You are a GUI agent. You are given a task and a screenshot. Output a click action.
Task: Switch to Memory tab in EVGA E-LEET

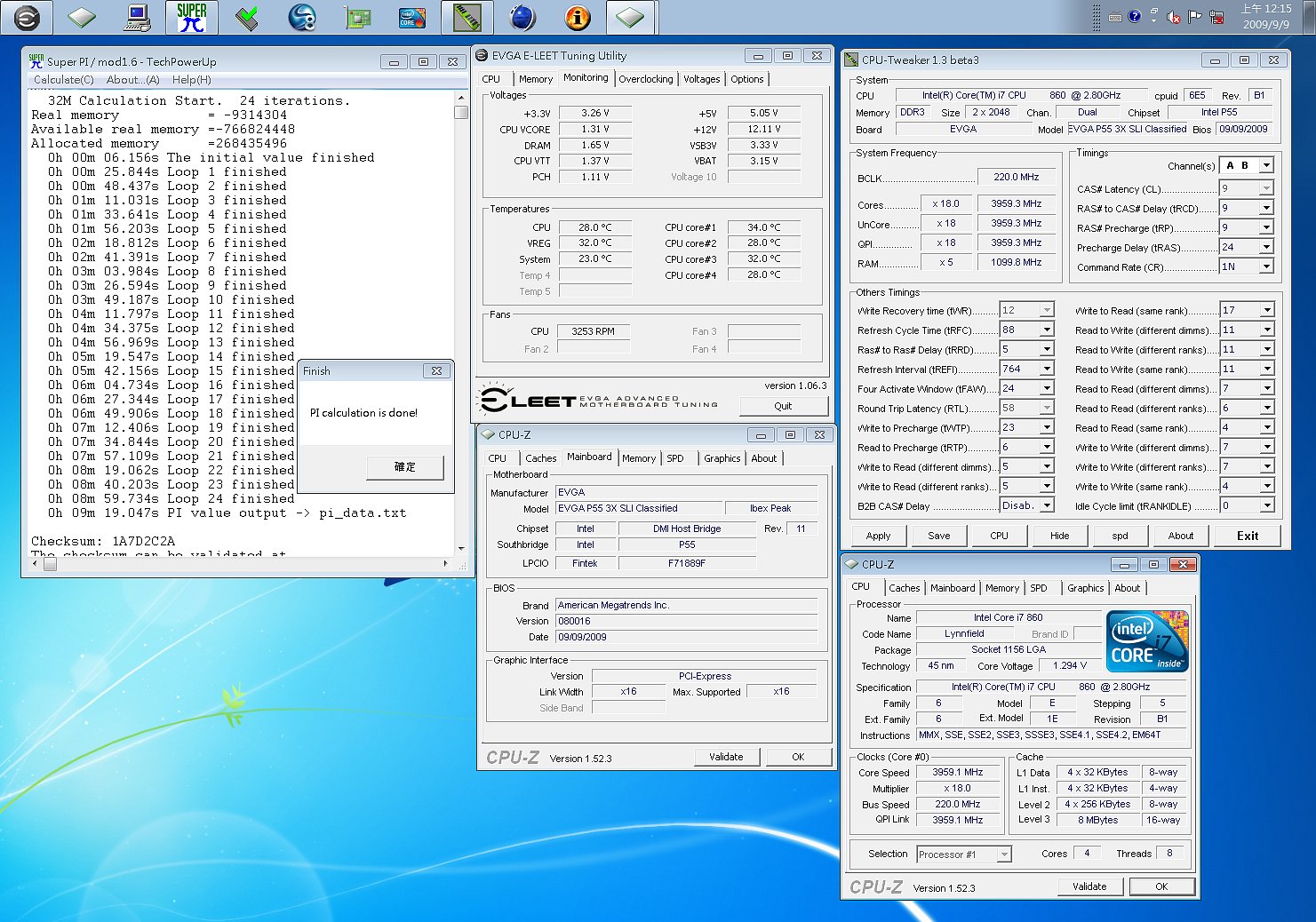coord(536,79)
